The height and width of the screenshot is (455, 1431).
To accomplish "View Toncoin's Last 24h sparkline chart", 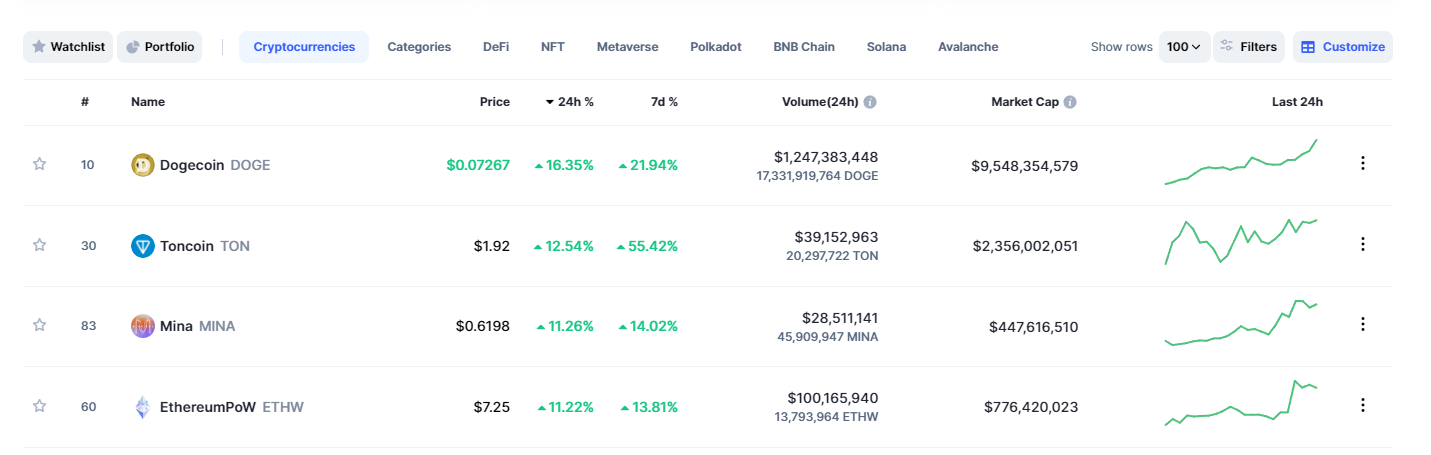I will 1241,241.
